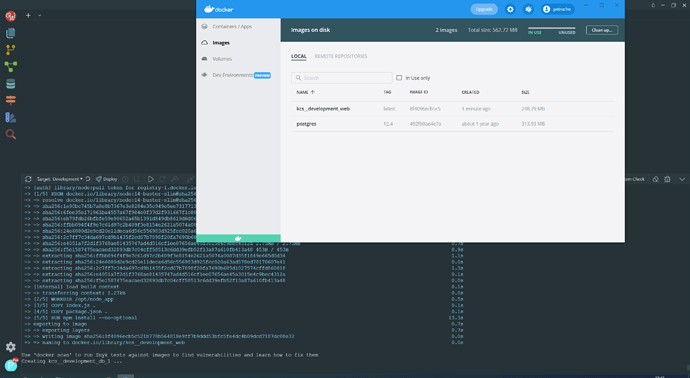Toggle the In Use only checkbox

pos(399,77)
